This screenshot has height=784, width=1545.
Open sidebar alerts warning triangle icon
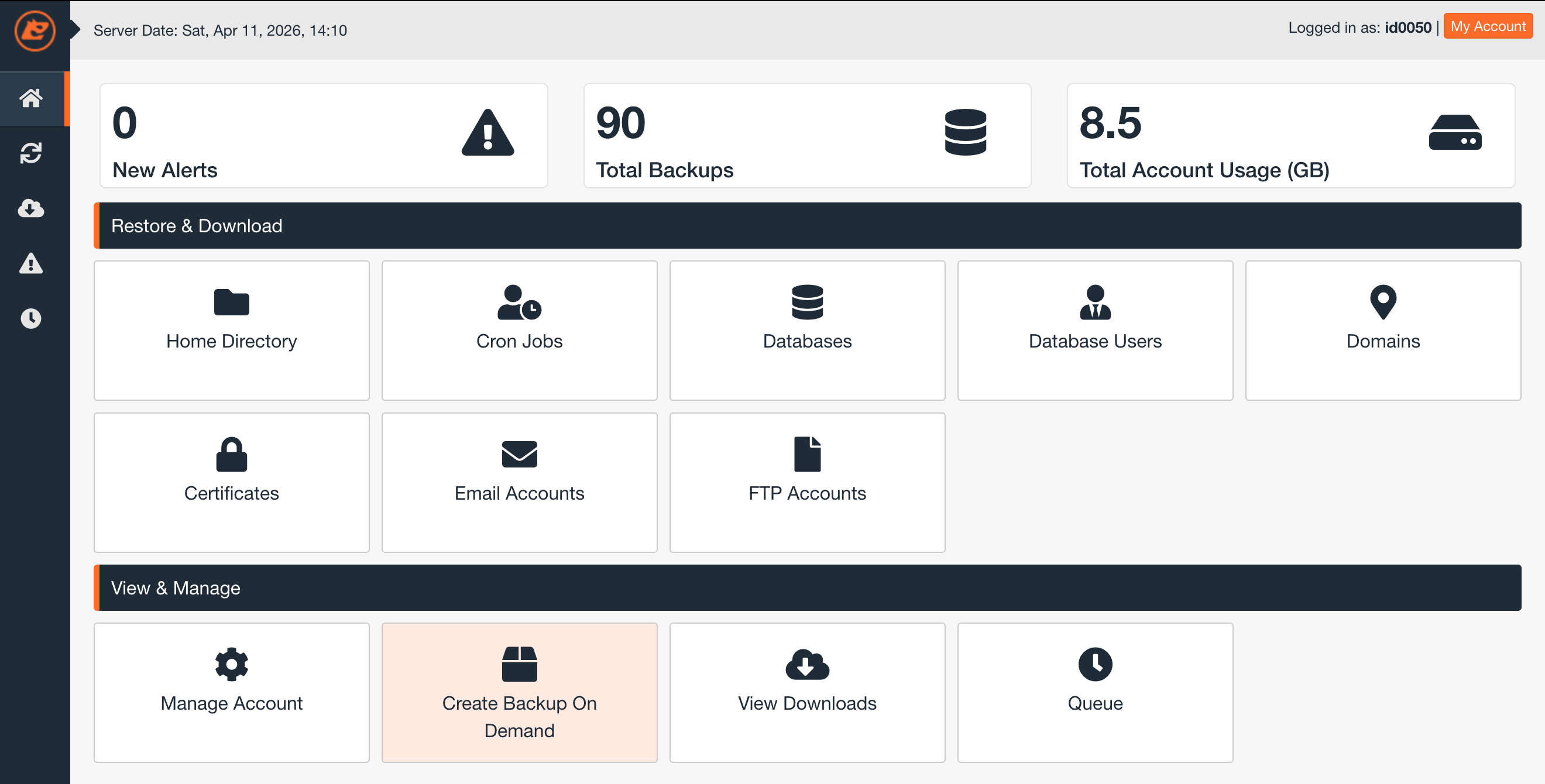point(31,264)
